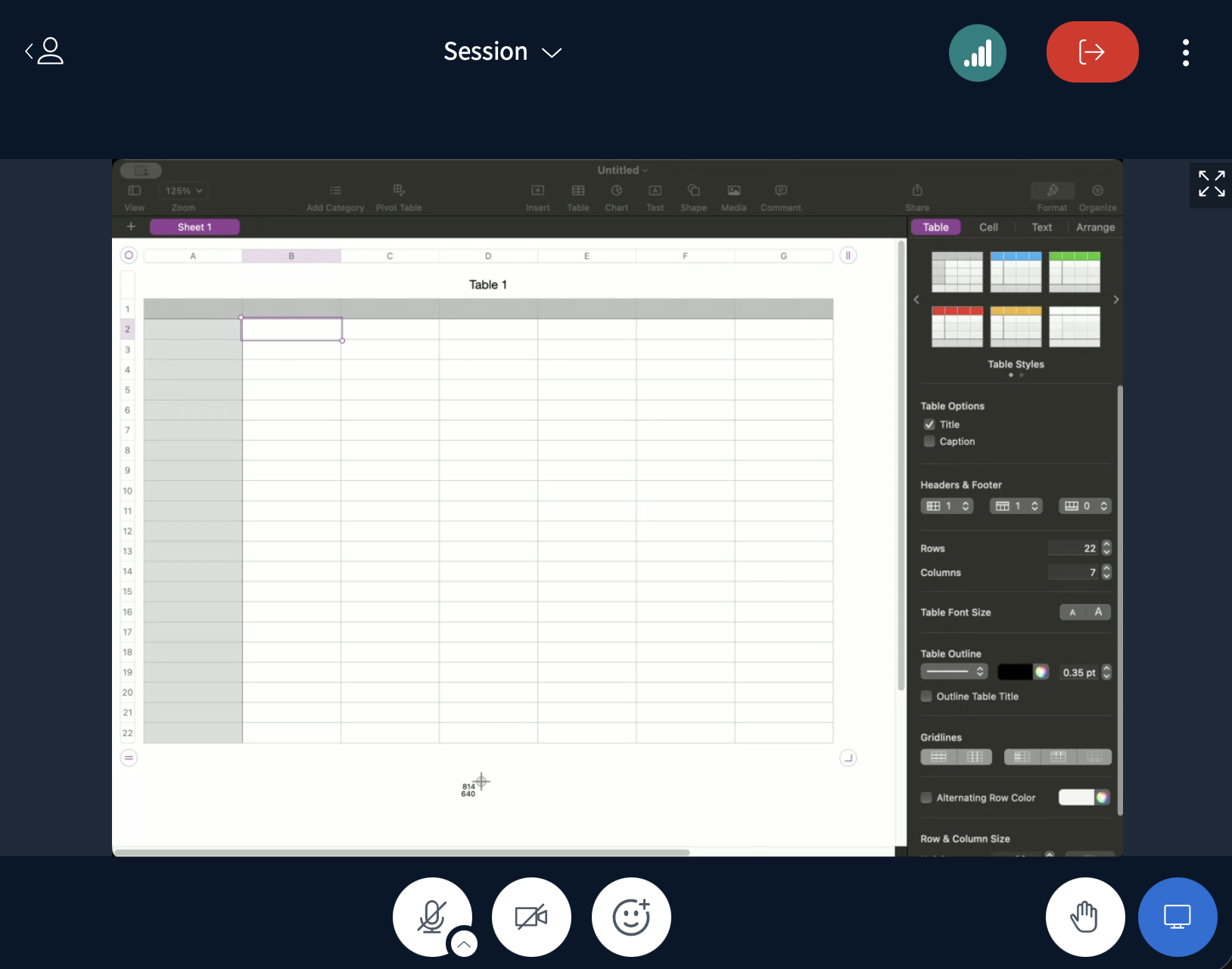Image resolution: width=1232 pixels, height=969 pixels.
Task: Leave the session with the red button
Action: [x=1092, y=52]
